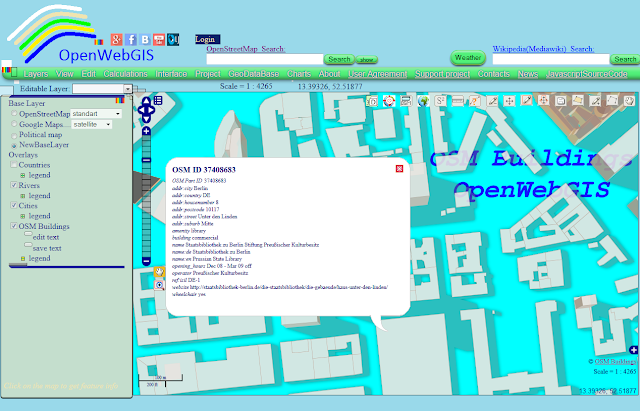Open the Google Plus social icon

[116, 40]
